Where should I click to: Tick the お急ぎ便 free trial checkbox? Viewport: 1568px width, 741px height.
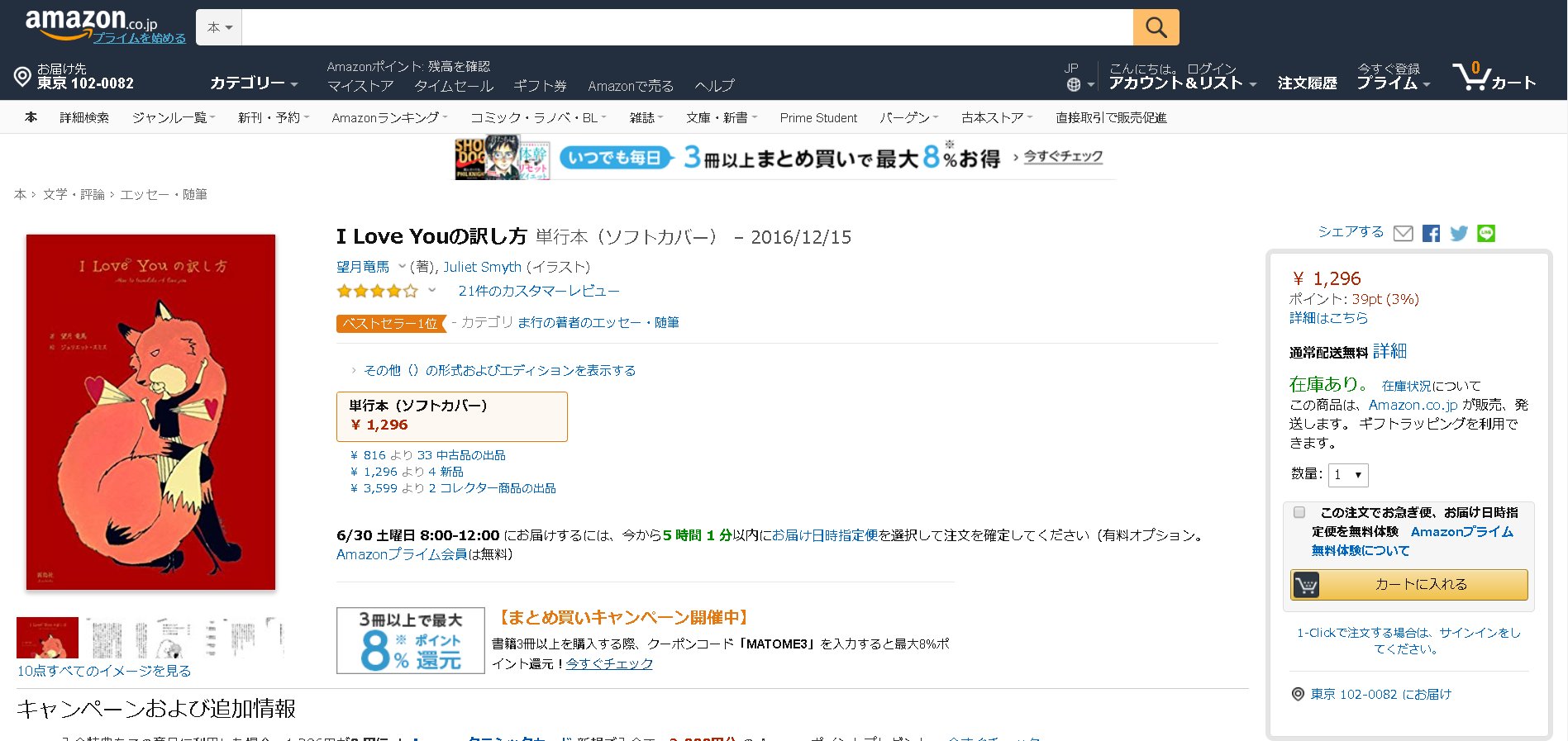(1299, 512)
